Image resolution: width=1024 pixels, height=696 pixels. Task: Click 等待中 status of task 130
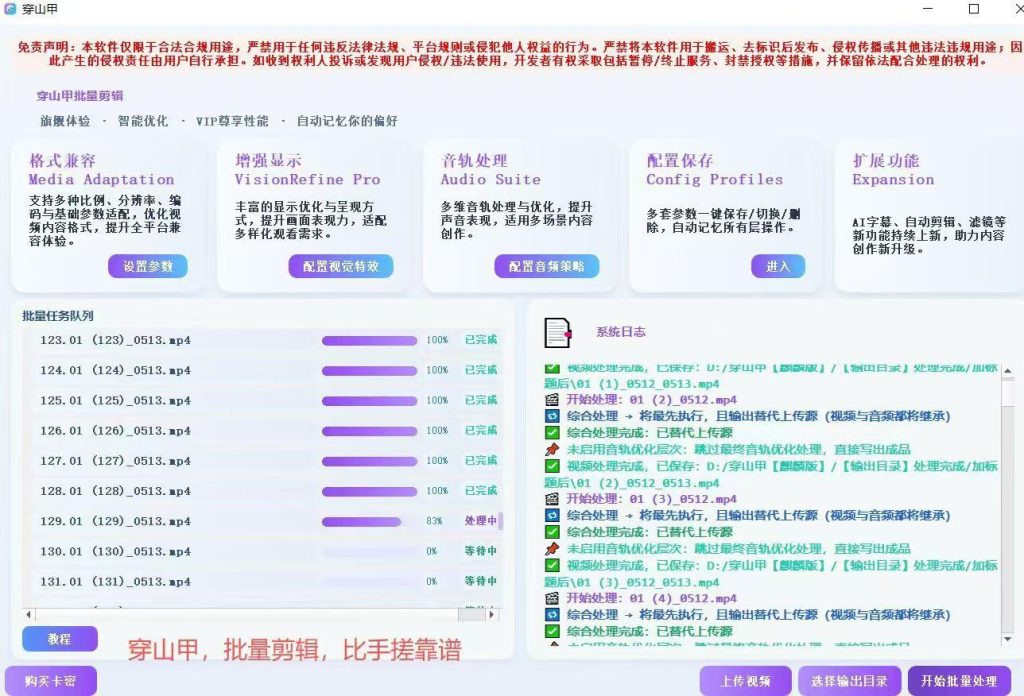(481, 551)
